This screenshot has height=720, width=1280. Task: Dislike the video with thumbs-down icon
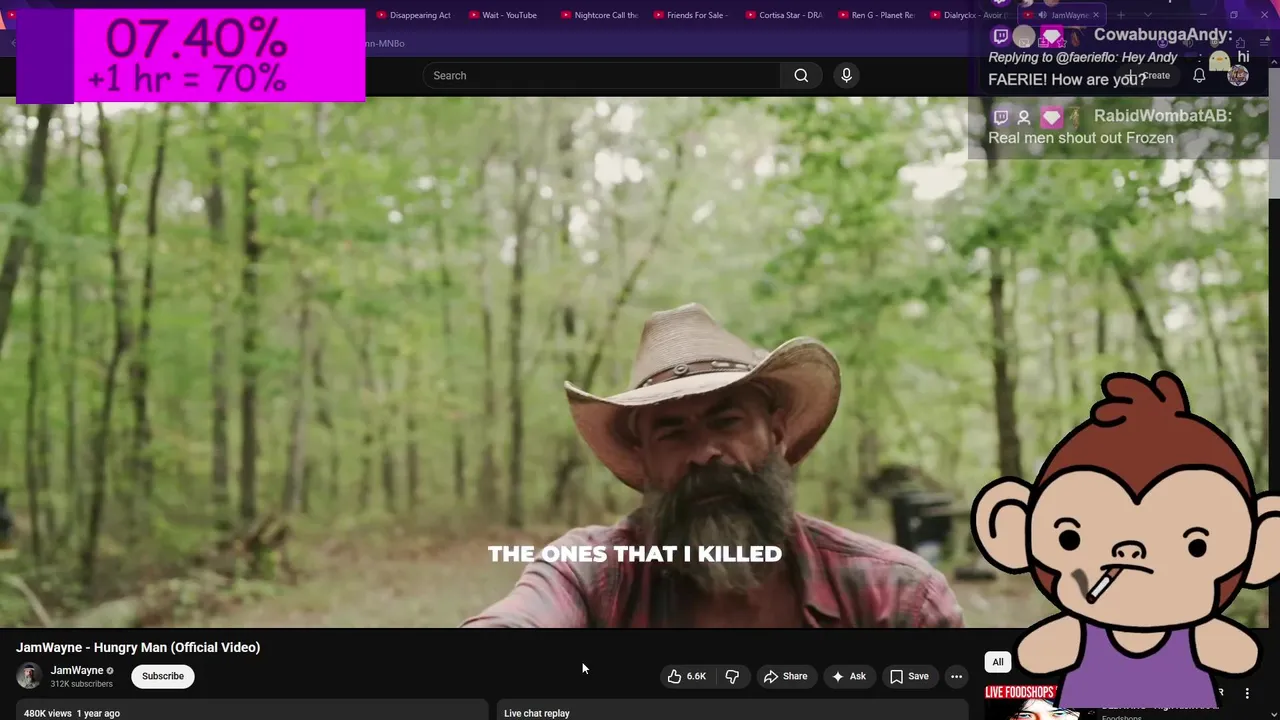tap(732, 676)
